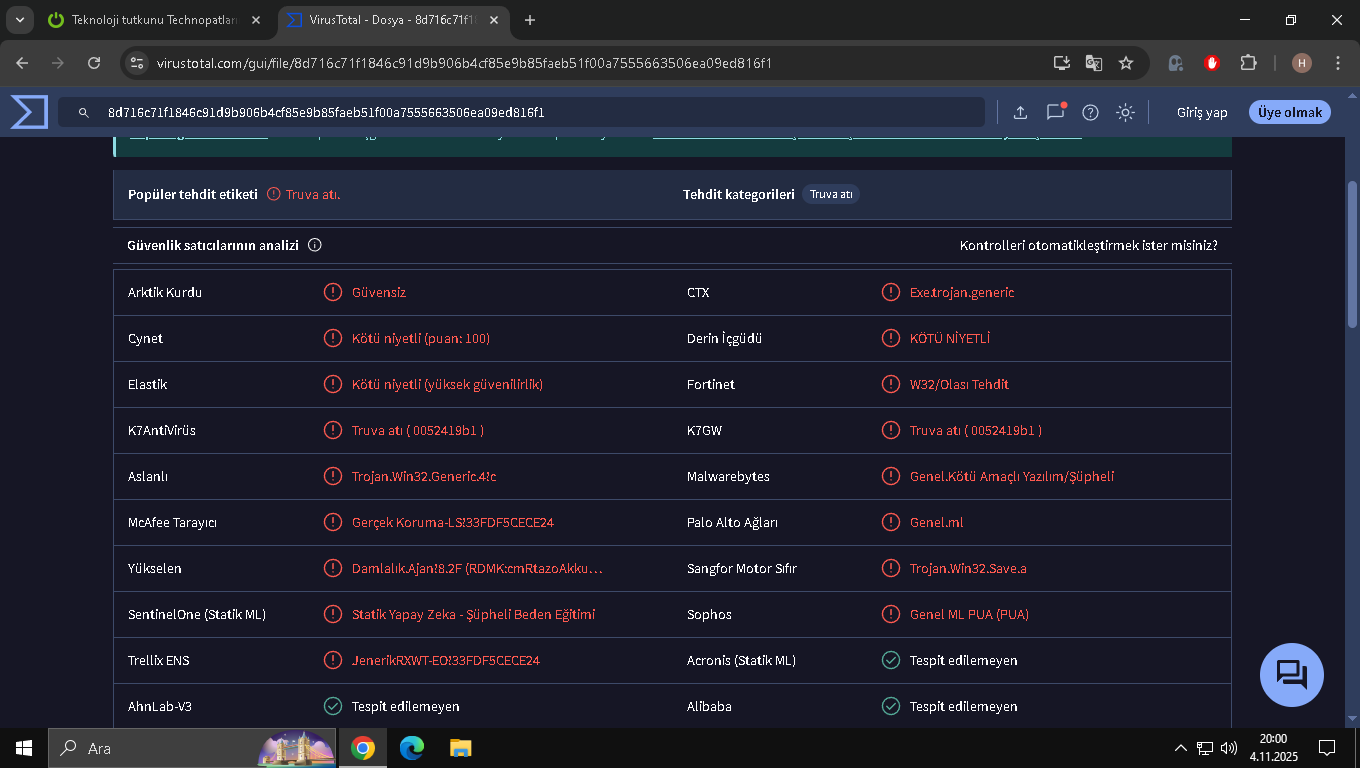This screenshot has height=768, width=1360.
Task: Click the Truva atı ( 0052419b1 ) result for K7GW
Action: pos(976,430)
